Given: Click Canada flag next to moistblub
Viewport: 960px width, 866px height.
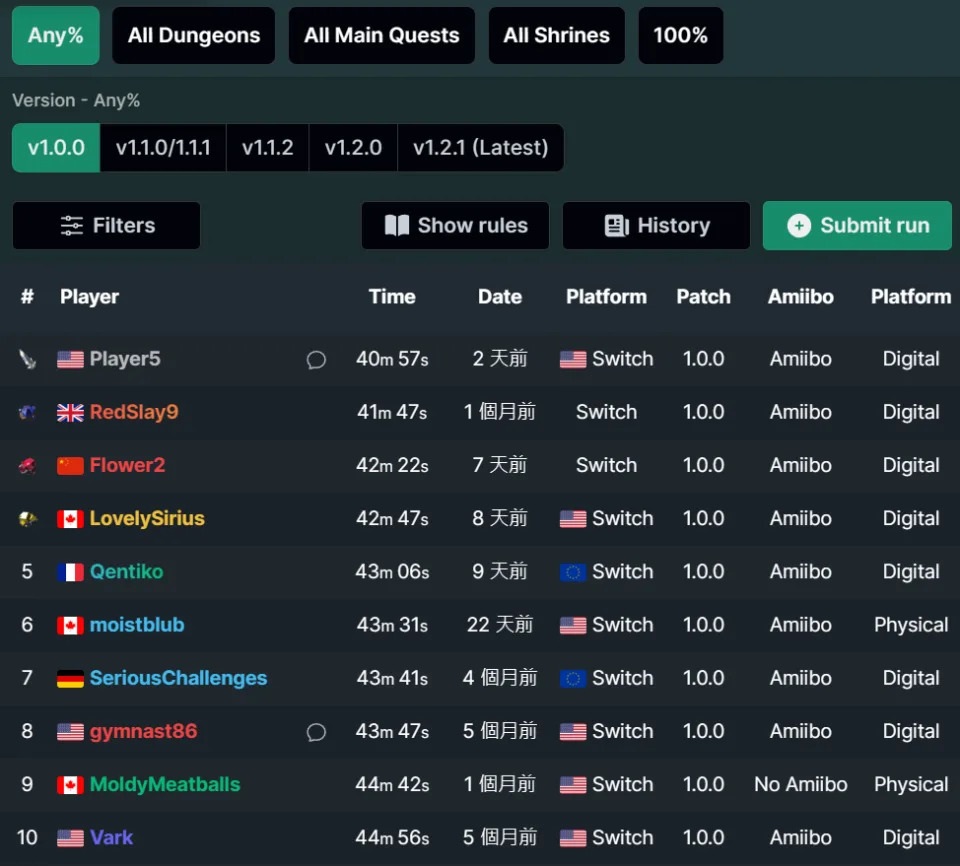Looking at the screenshot, I should tap(70, 626).
